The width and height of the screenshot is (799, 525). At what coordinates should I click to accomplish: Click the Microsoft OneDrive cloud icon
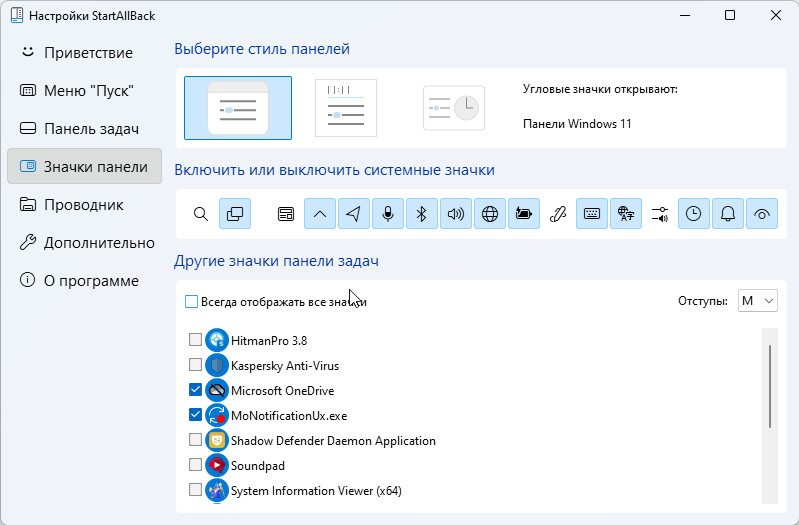(x=217, y=390)
